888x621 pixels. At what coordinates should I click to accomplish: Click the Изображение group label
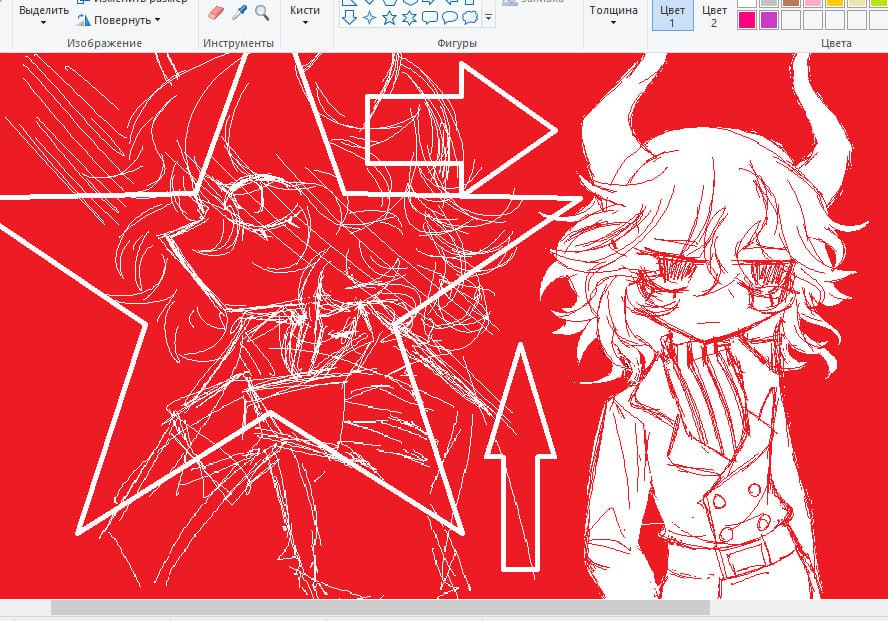[104, 43]
